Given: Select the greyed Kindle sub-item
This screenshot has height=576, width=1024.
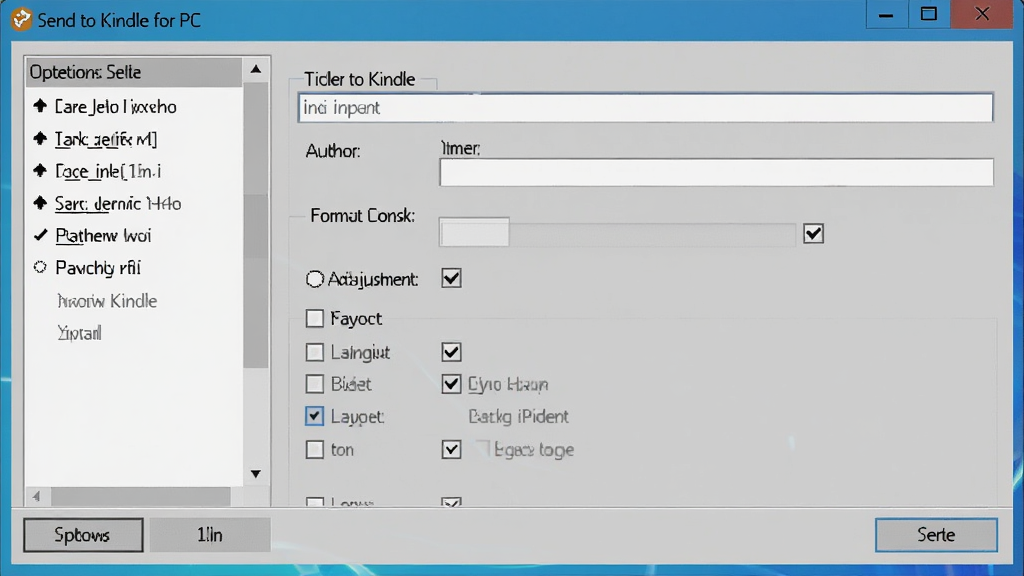Looking at the screenshot, I should tap(107, 301).
